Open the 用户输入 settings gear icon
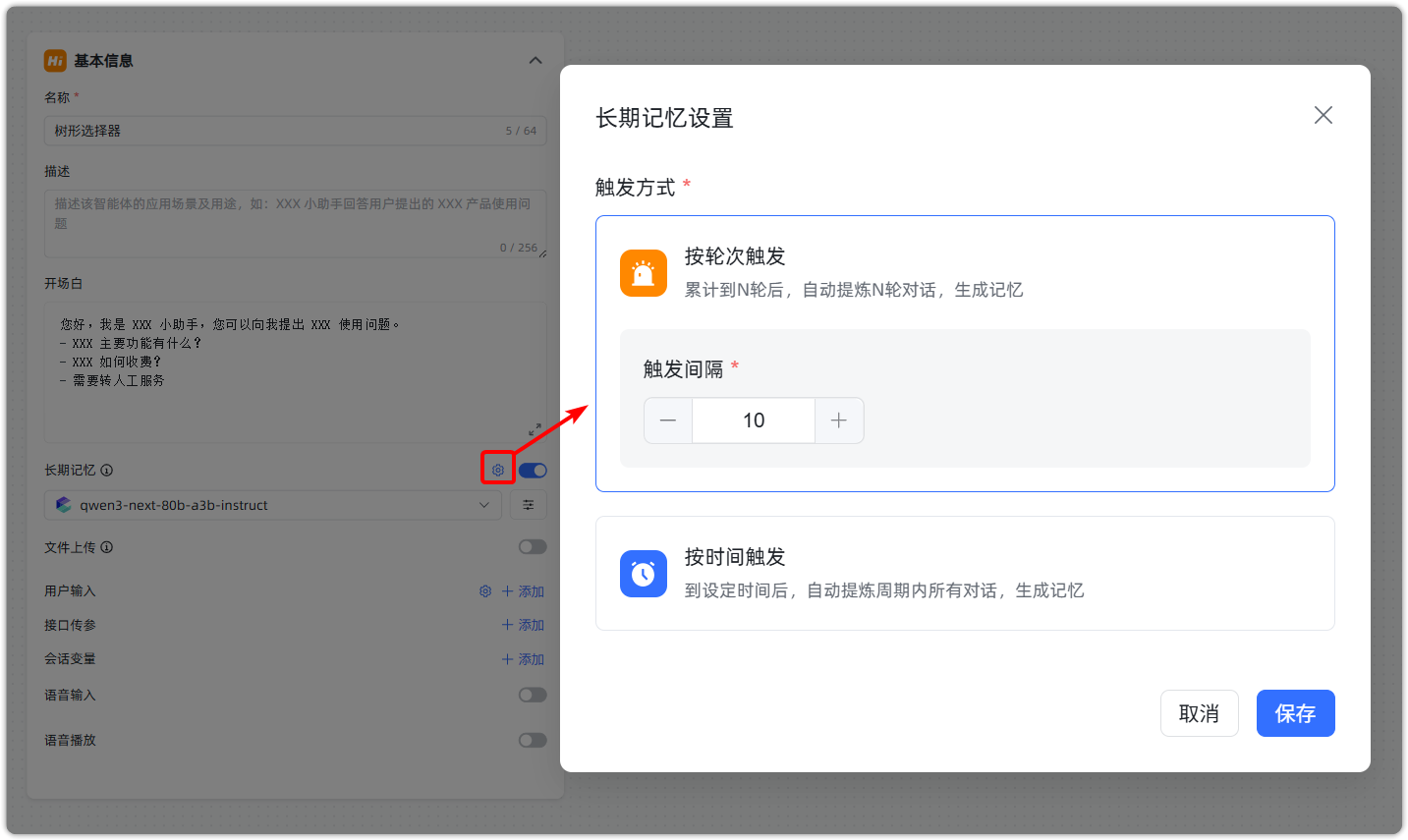Screen dimensions: 1408x840 pyautogui.click(x=485, y=591)
